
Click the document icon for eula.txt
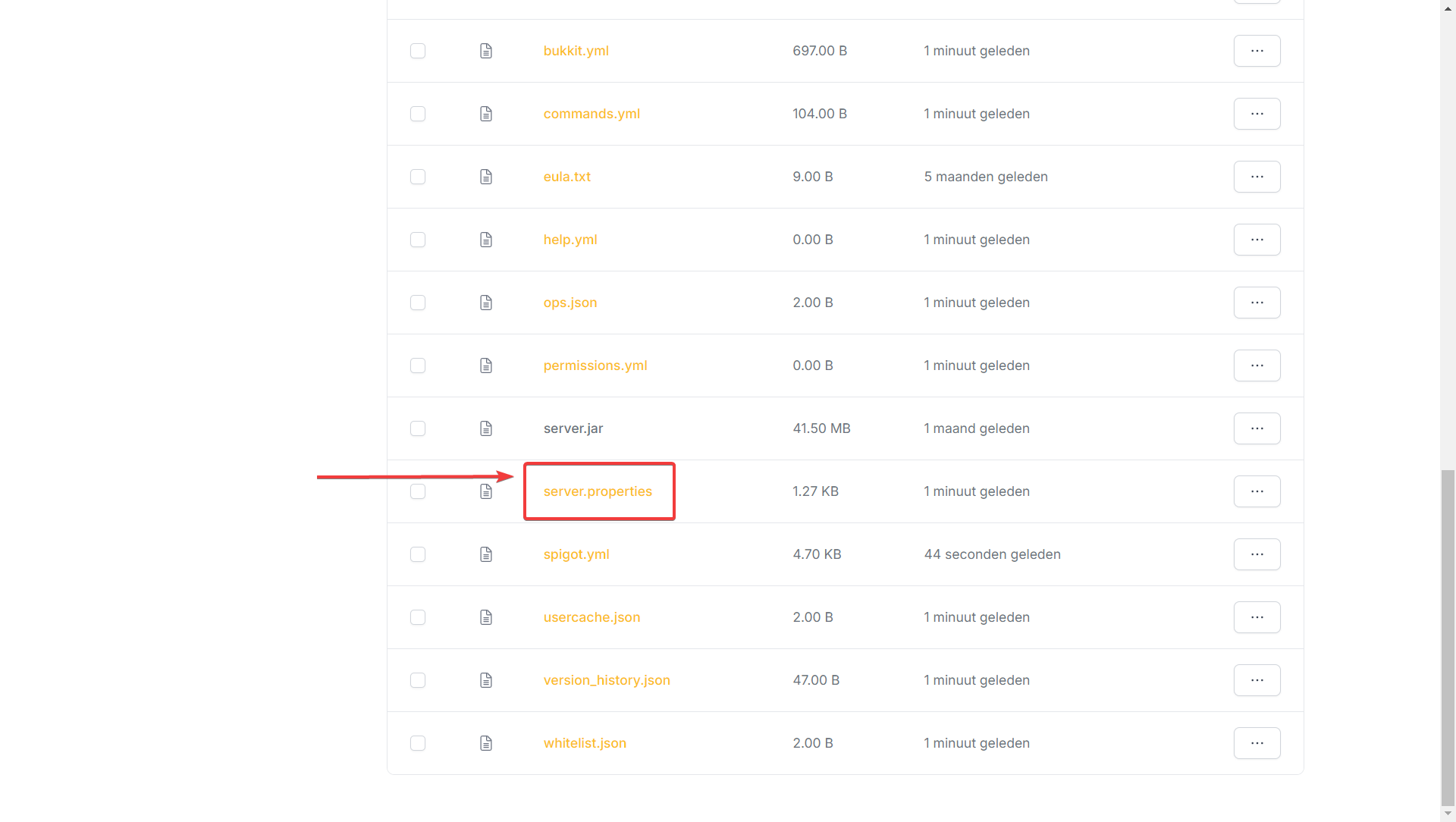click(x=486, y=177)
